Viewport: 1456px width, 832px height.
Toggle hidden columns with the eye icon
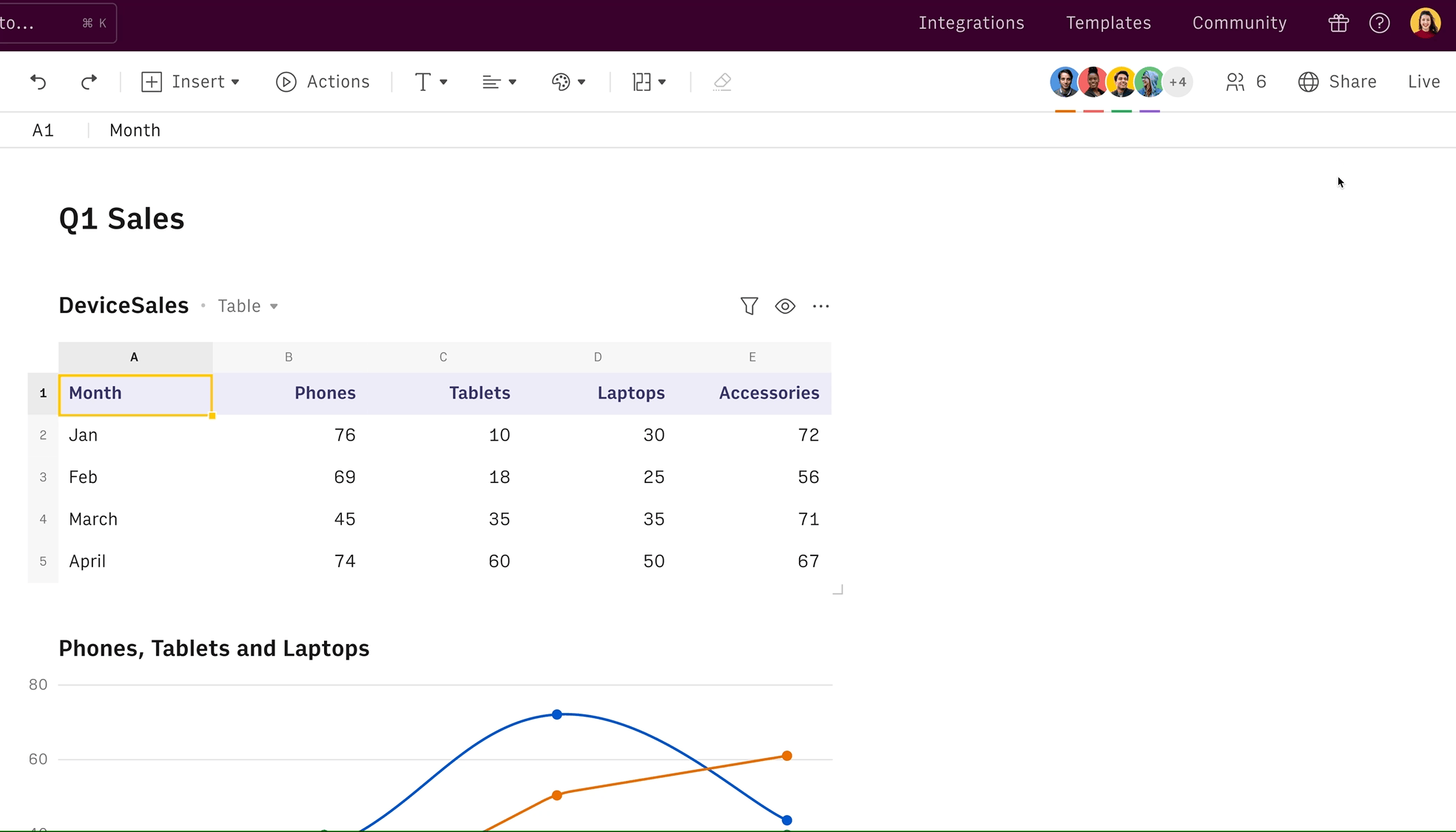(x=785, y=305)
